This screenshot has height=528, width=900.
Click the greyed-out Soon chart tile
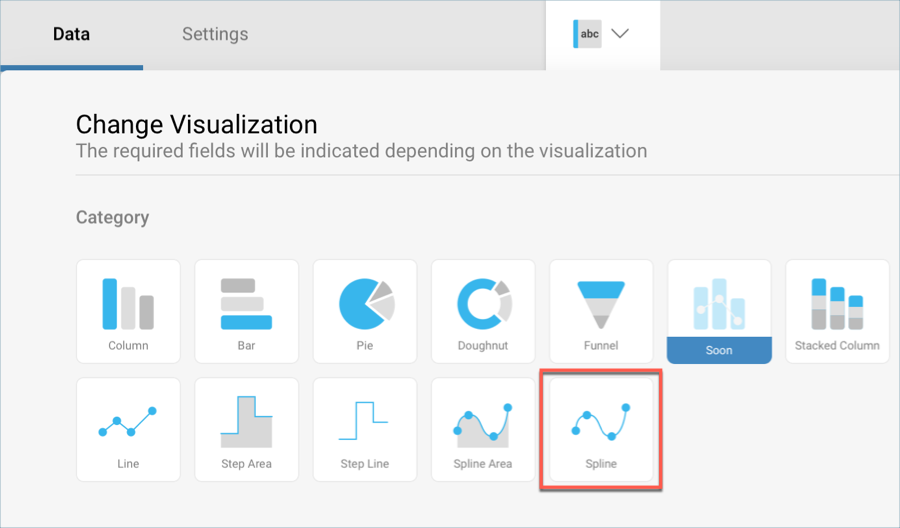pyautogui.click(x=719, y=300)
